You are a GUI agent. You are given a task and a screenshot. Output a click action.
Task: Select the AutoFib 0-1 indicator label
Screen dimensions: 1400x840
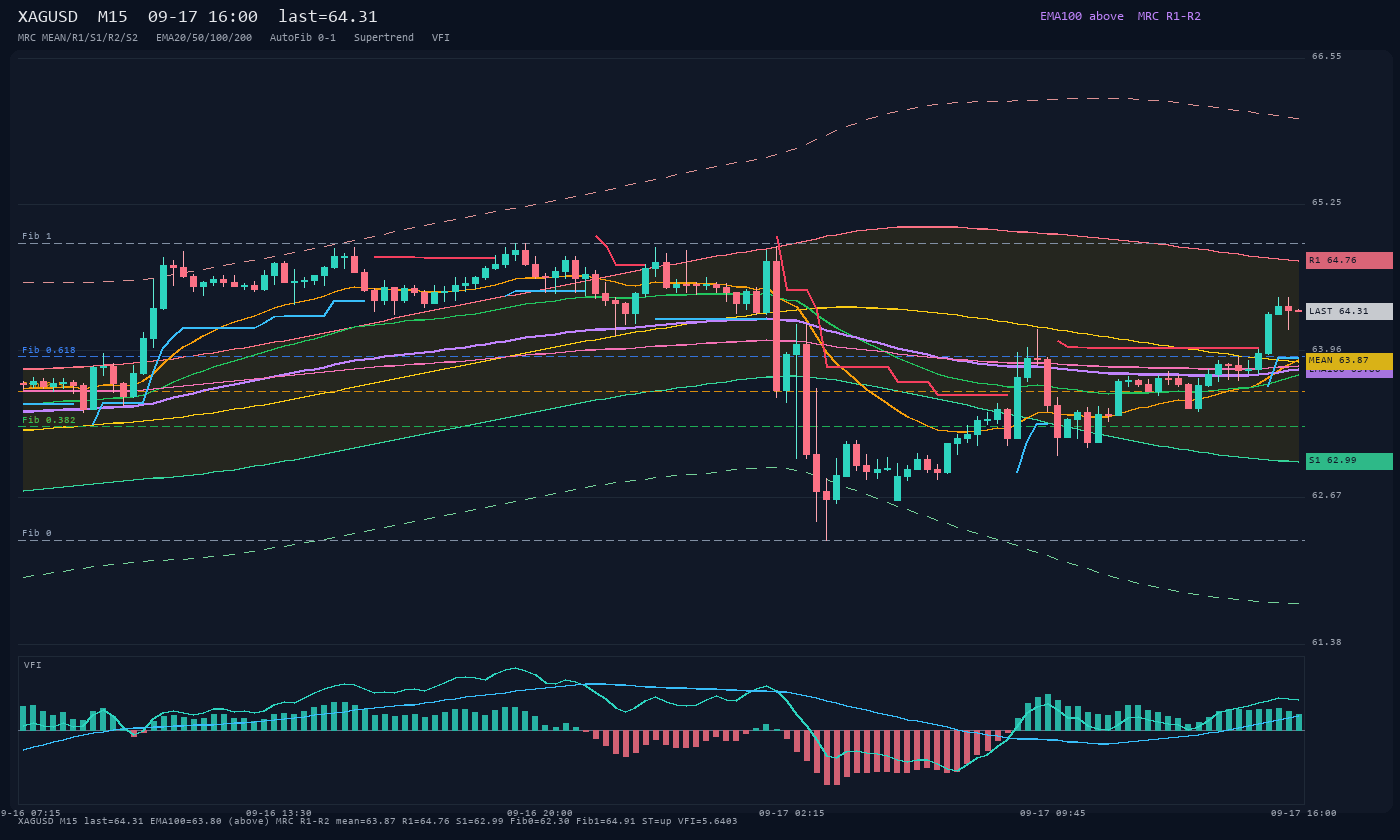pyautogui.click(x=303, y=38)
